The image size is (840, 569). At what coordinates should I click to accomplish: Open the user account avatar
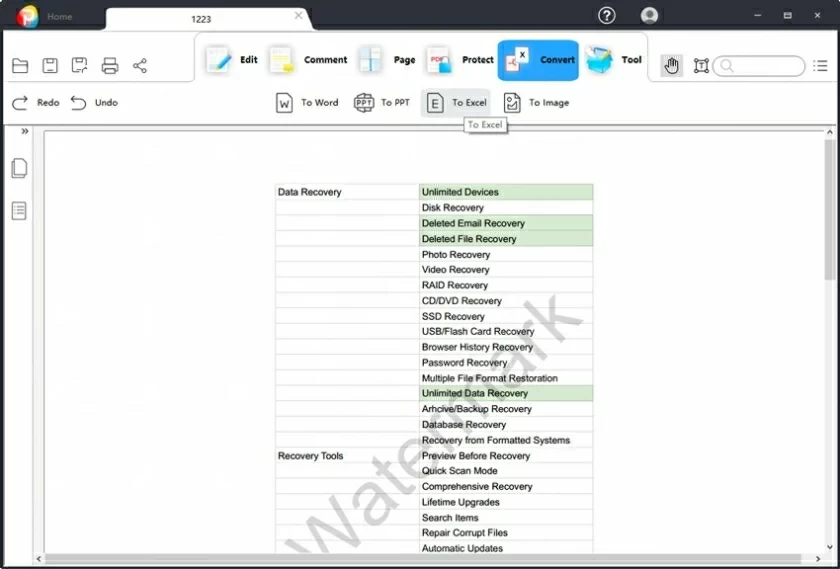(x=649, y=16)
